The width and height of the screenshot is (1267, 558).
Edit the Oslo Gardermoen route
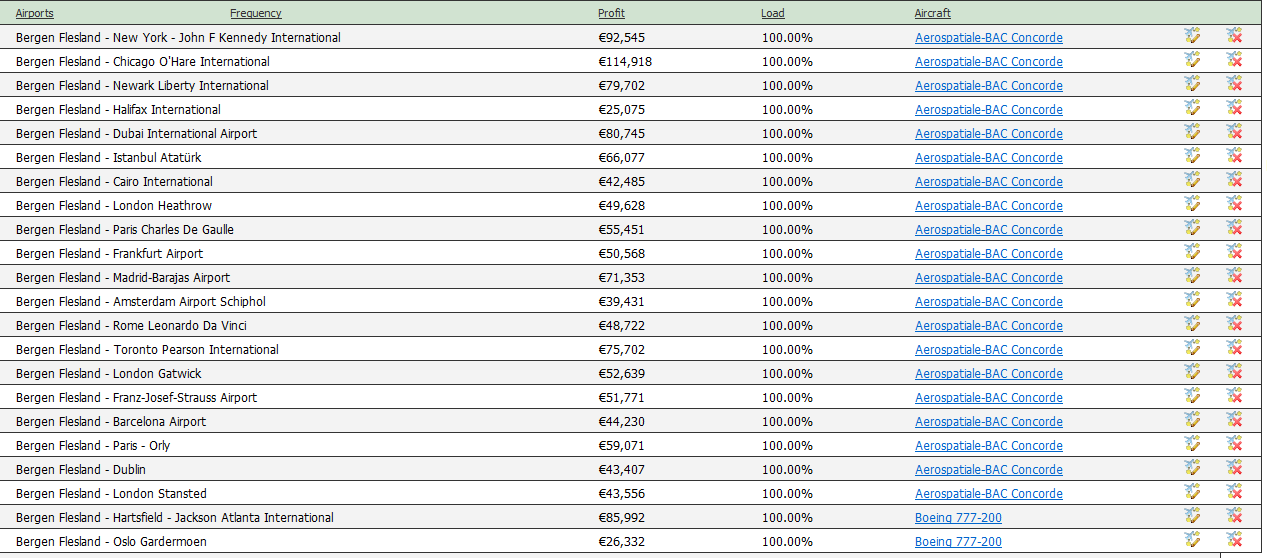[x=1192, y=540]
